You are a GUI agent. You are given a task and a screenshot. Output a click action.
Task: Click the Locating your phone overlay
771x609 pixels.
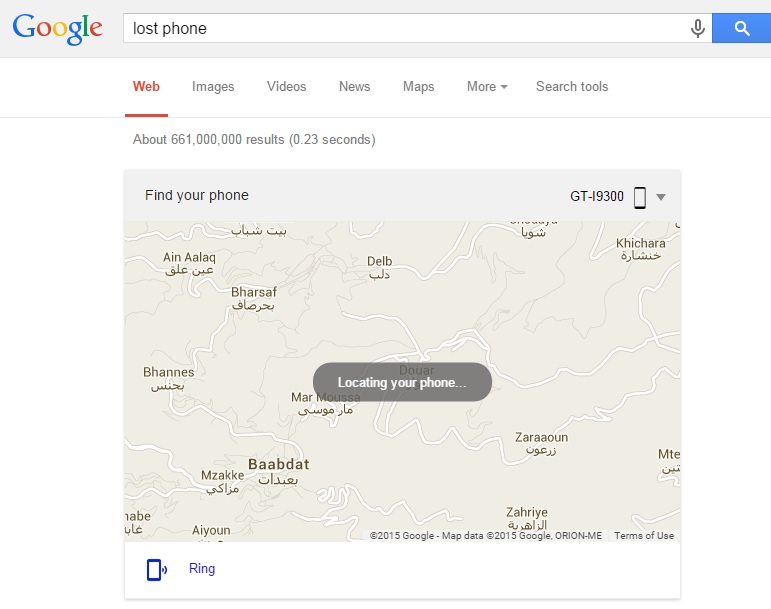click(x=402, y=382)
